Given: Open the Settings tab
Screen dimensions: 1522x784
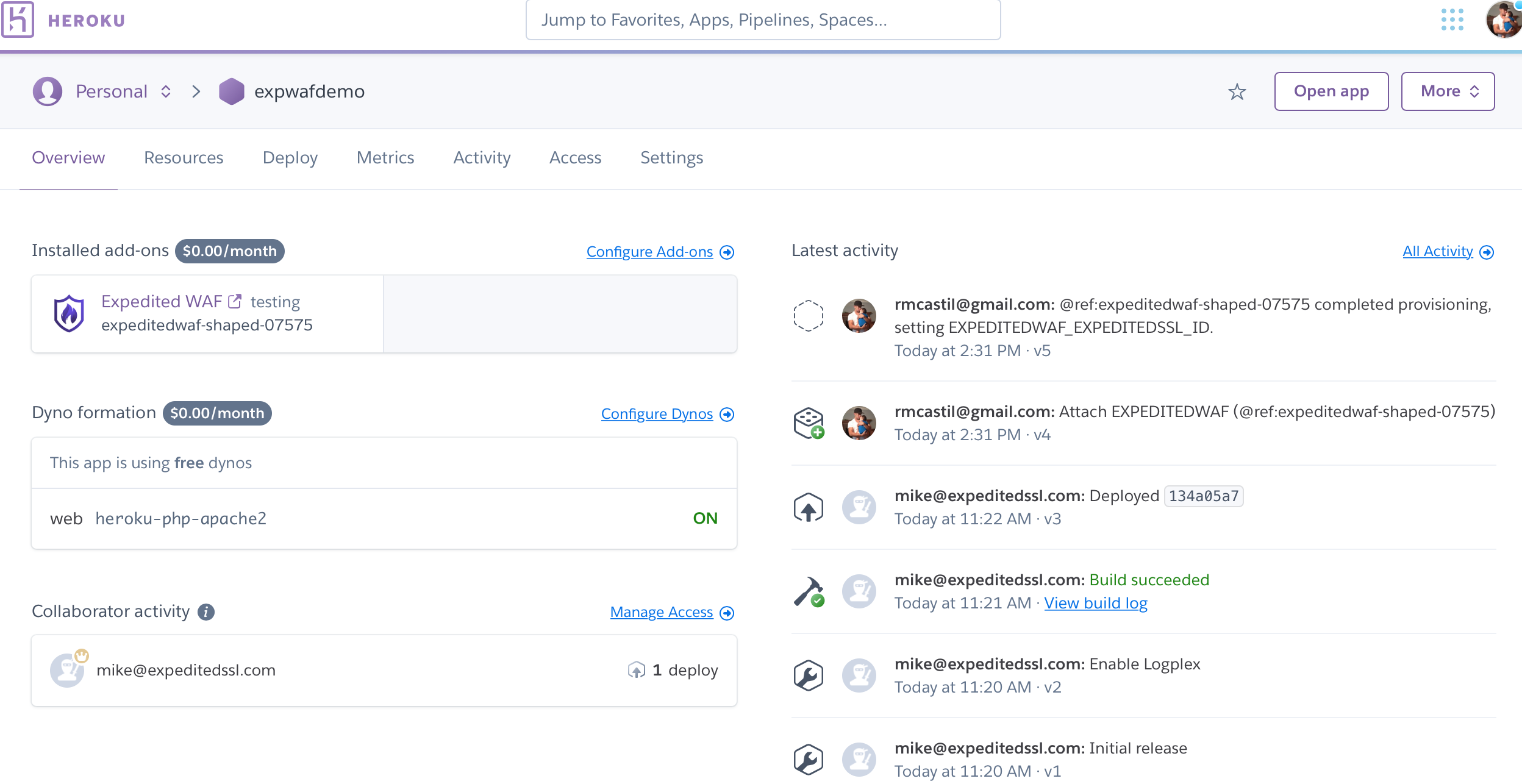Looking at the screenshot, I should [x=671, y=158].
